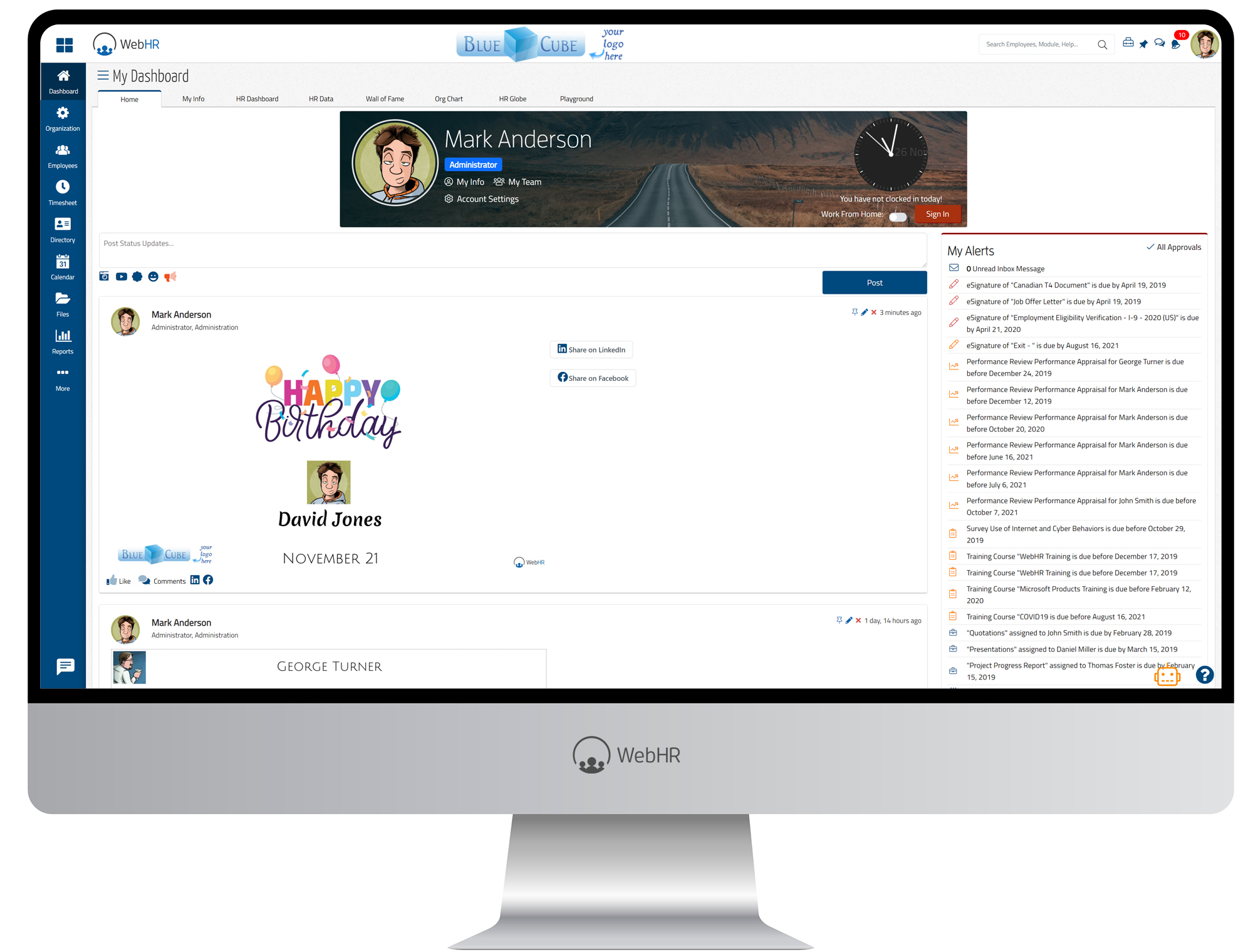Viewport: 1253px width, 952px height.
Task: Open the chat messages icon in header
Action: (1158, 44)
